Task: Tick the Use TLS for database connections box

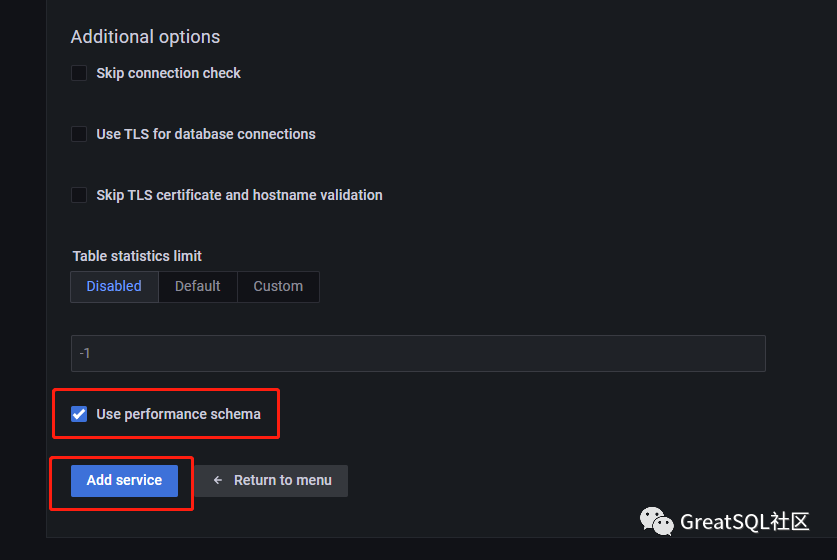Action: 79,134
